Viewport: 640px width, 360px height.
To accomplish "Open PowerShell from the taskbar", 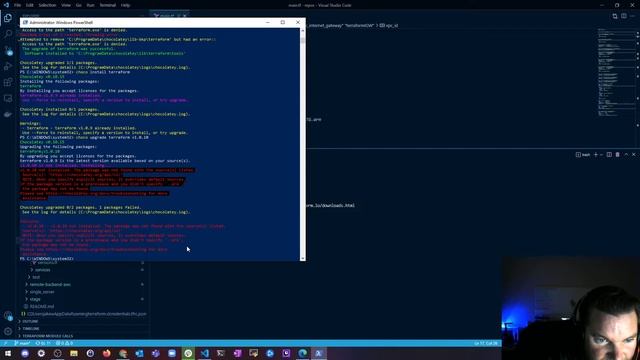I will pos(319,353).
